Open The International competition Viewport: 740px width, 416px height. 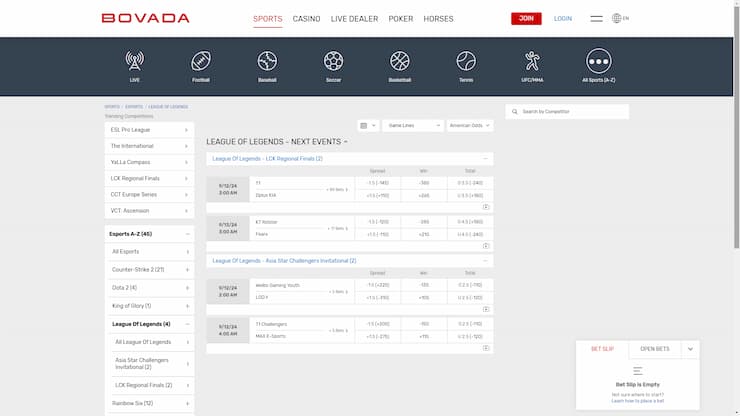(149, 146)
